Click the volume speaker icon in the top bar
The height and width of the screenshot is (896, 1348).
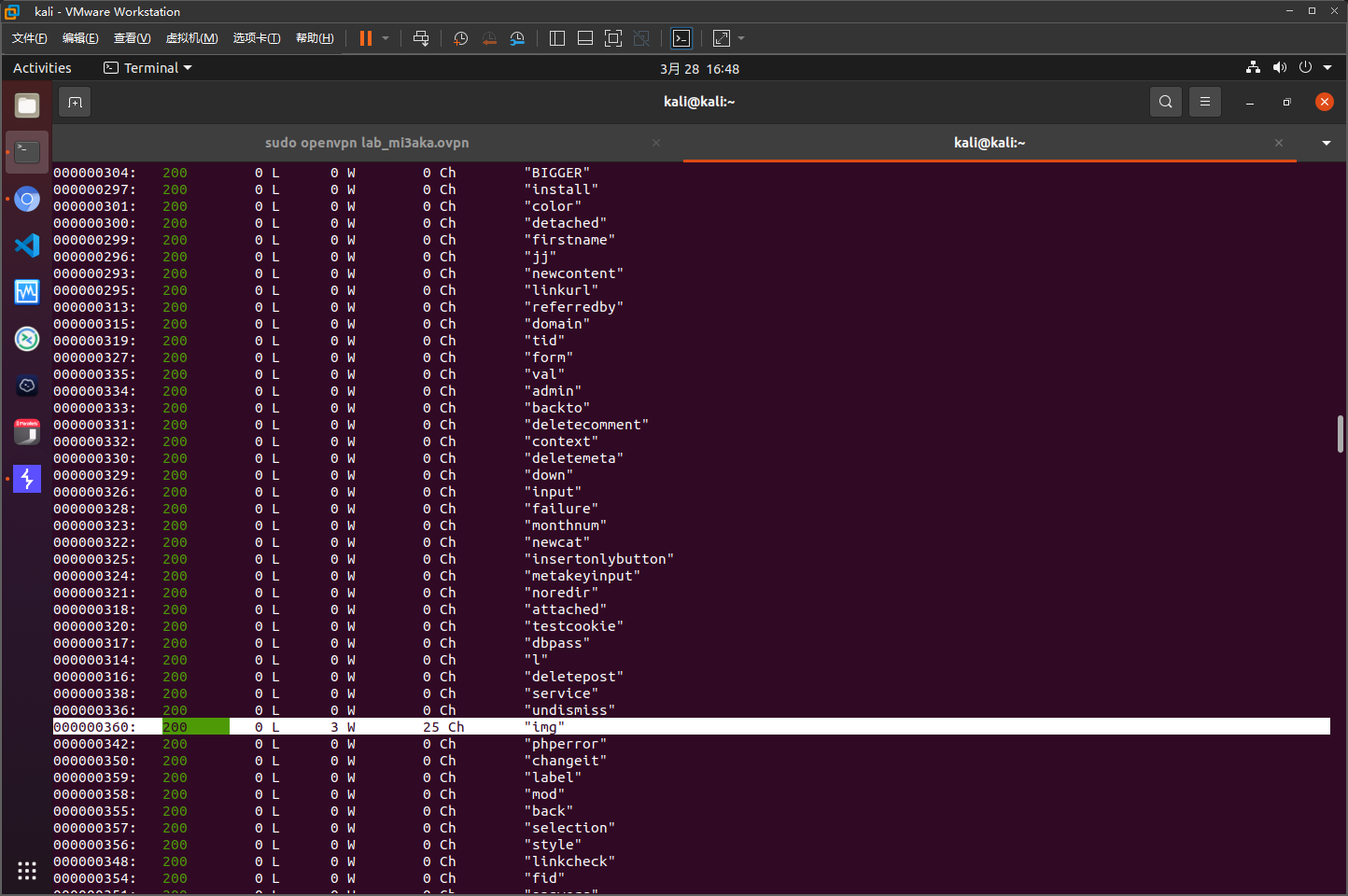click(x=1279, y=67)
